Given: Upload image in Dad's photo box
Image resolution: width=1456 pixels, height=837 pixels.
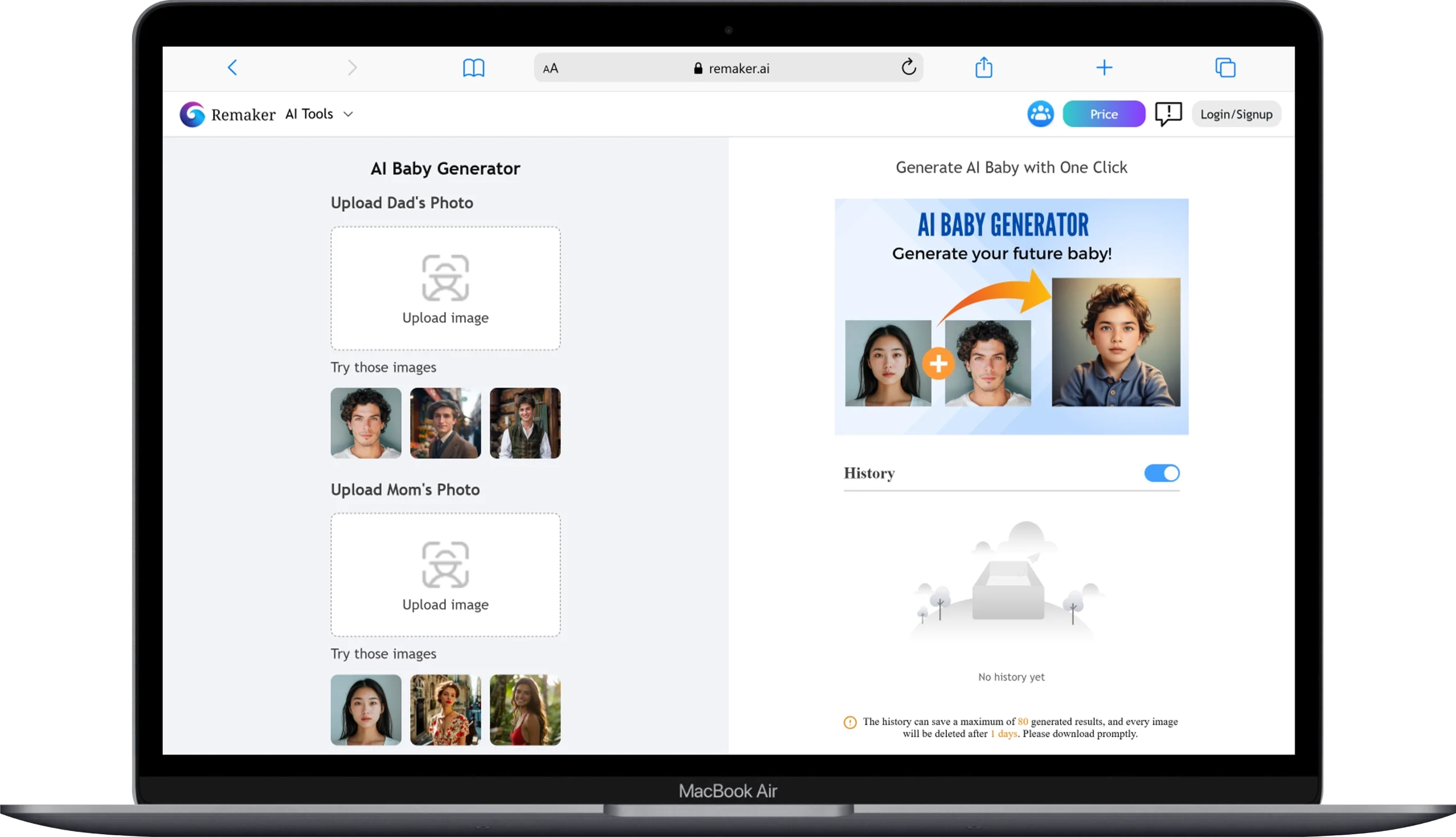Looking at the screenshot, I should click(x=445, y=289).
